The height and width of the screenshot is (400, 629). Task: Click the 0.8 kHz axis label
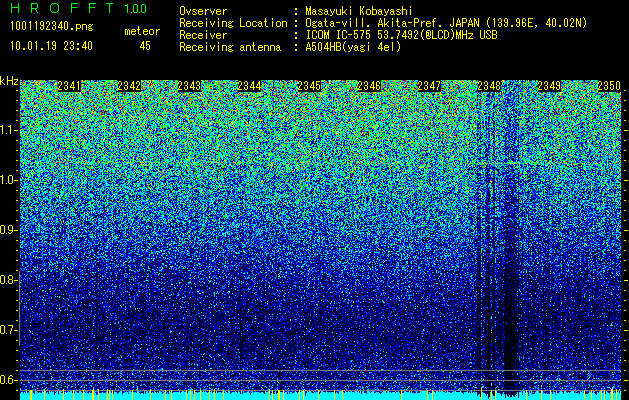[x=9, y=280]
